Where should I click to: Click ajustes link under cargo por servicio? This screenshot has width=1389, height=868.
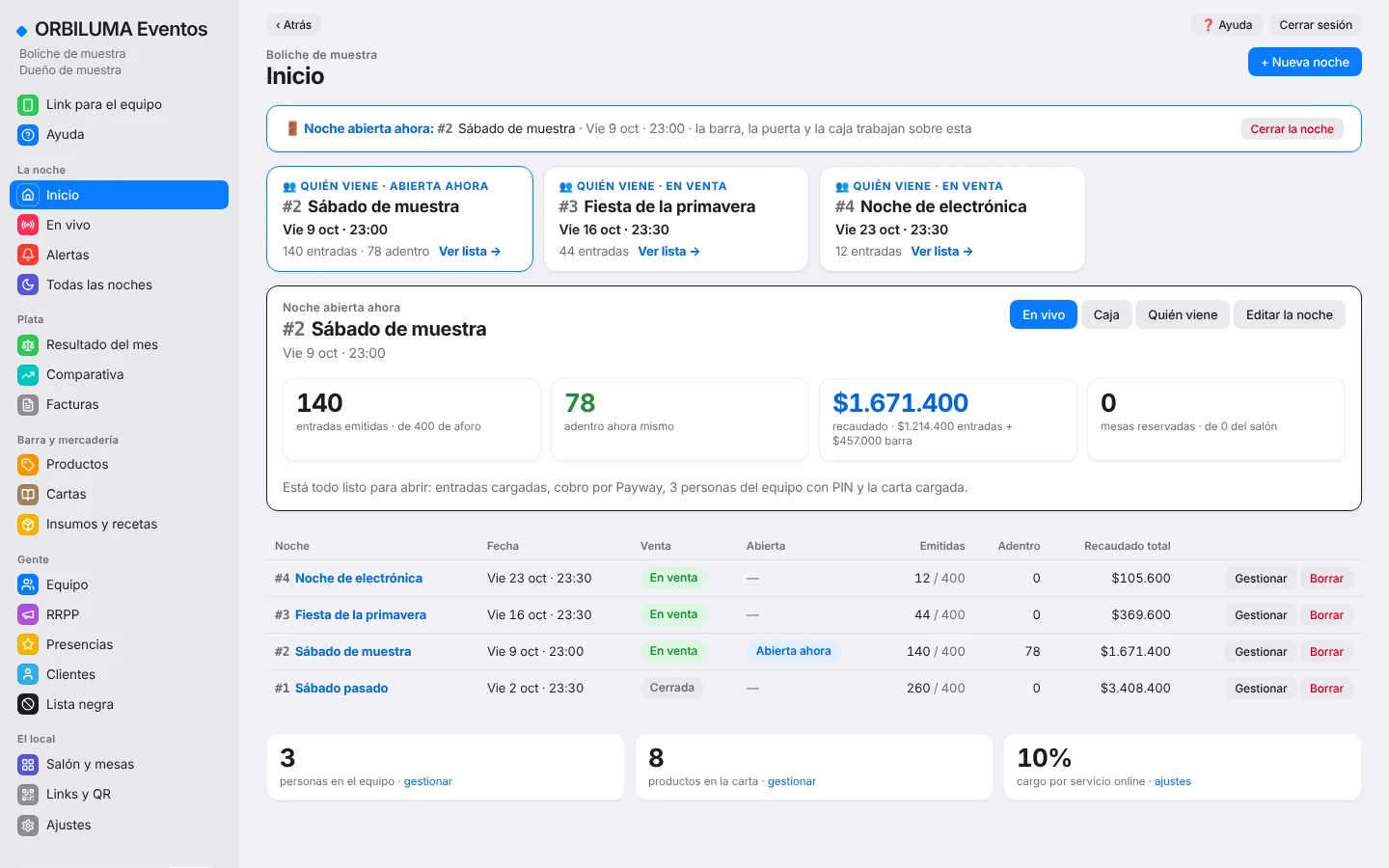pyautogui.click(x=1173, y=782)
